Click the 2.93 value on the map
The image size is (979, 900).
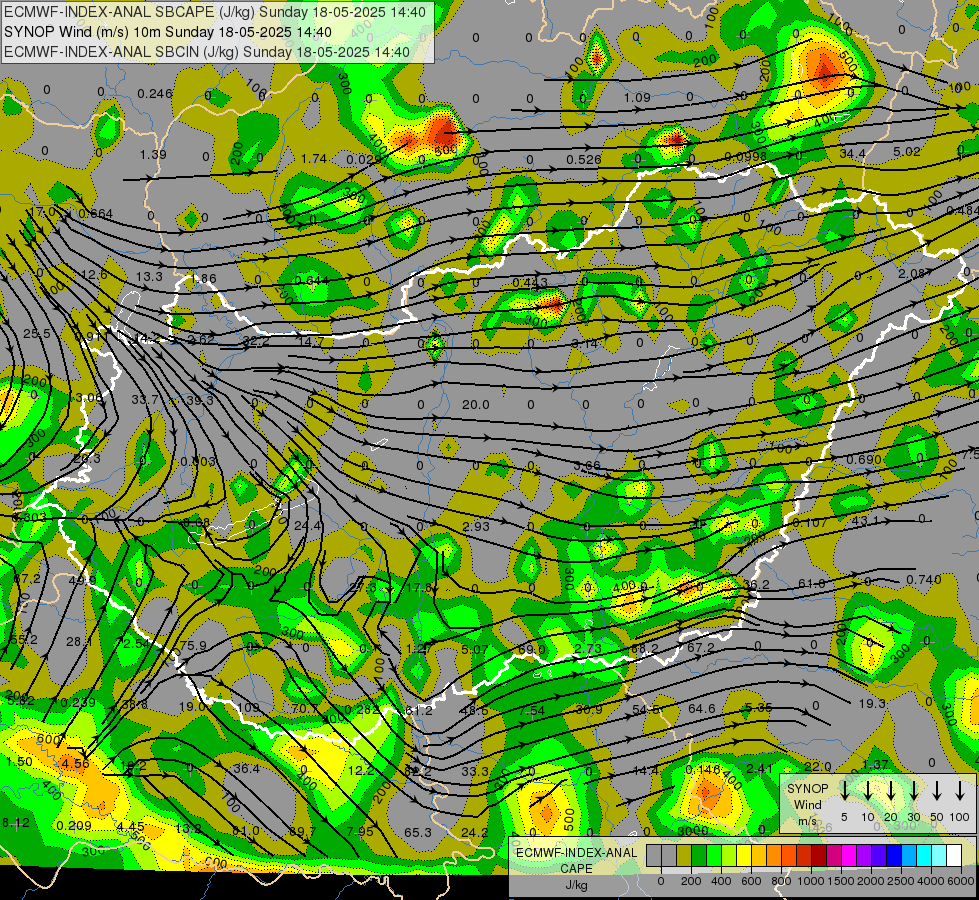click(x=476, y=527)
